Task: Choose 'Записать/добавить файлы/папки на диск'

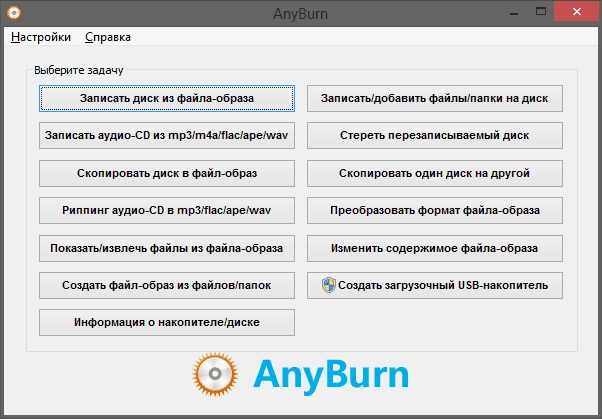Action: (x=435, y=98)
